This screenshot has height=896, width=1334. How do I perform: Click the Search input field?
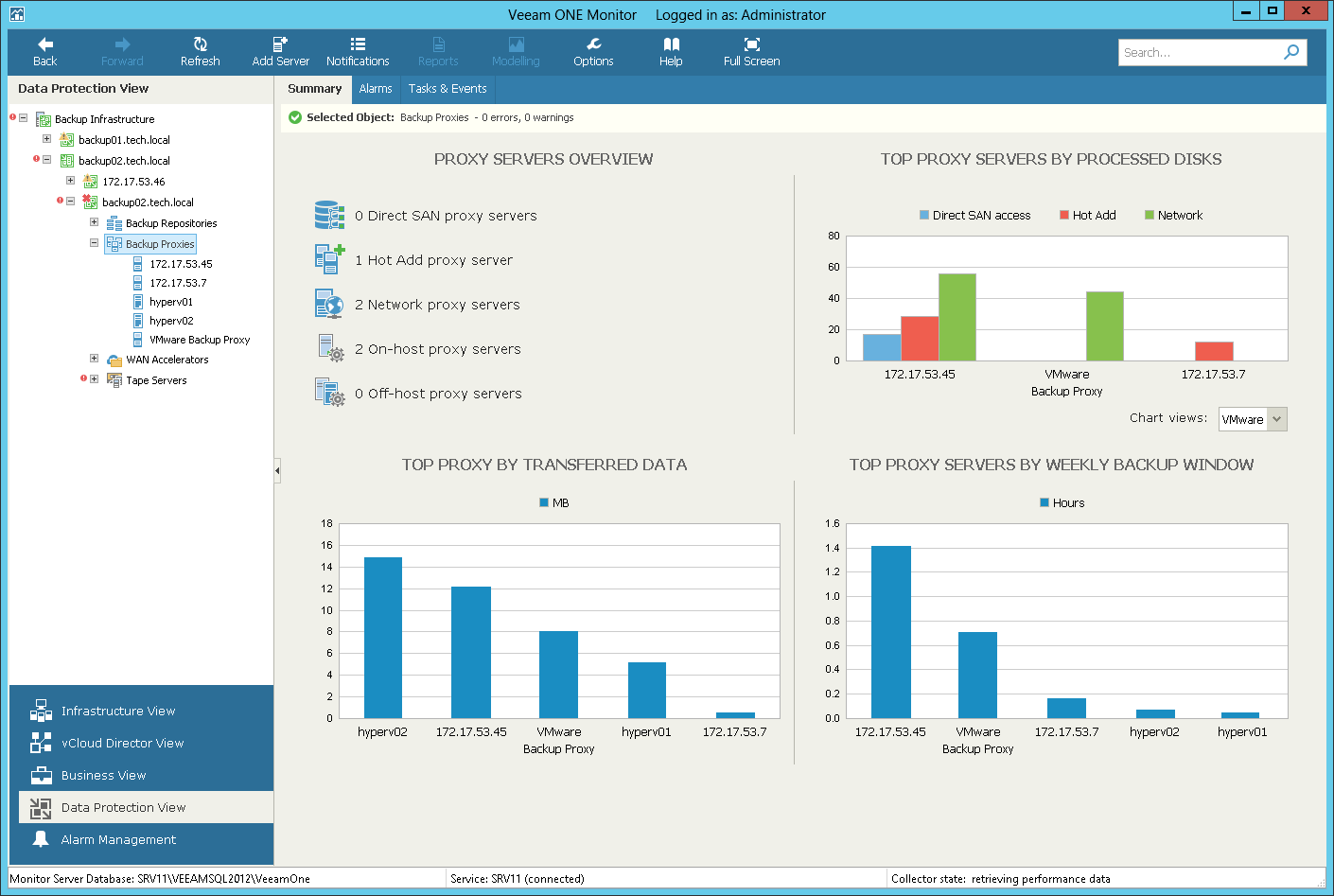tap(1200, 52)
